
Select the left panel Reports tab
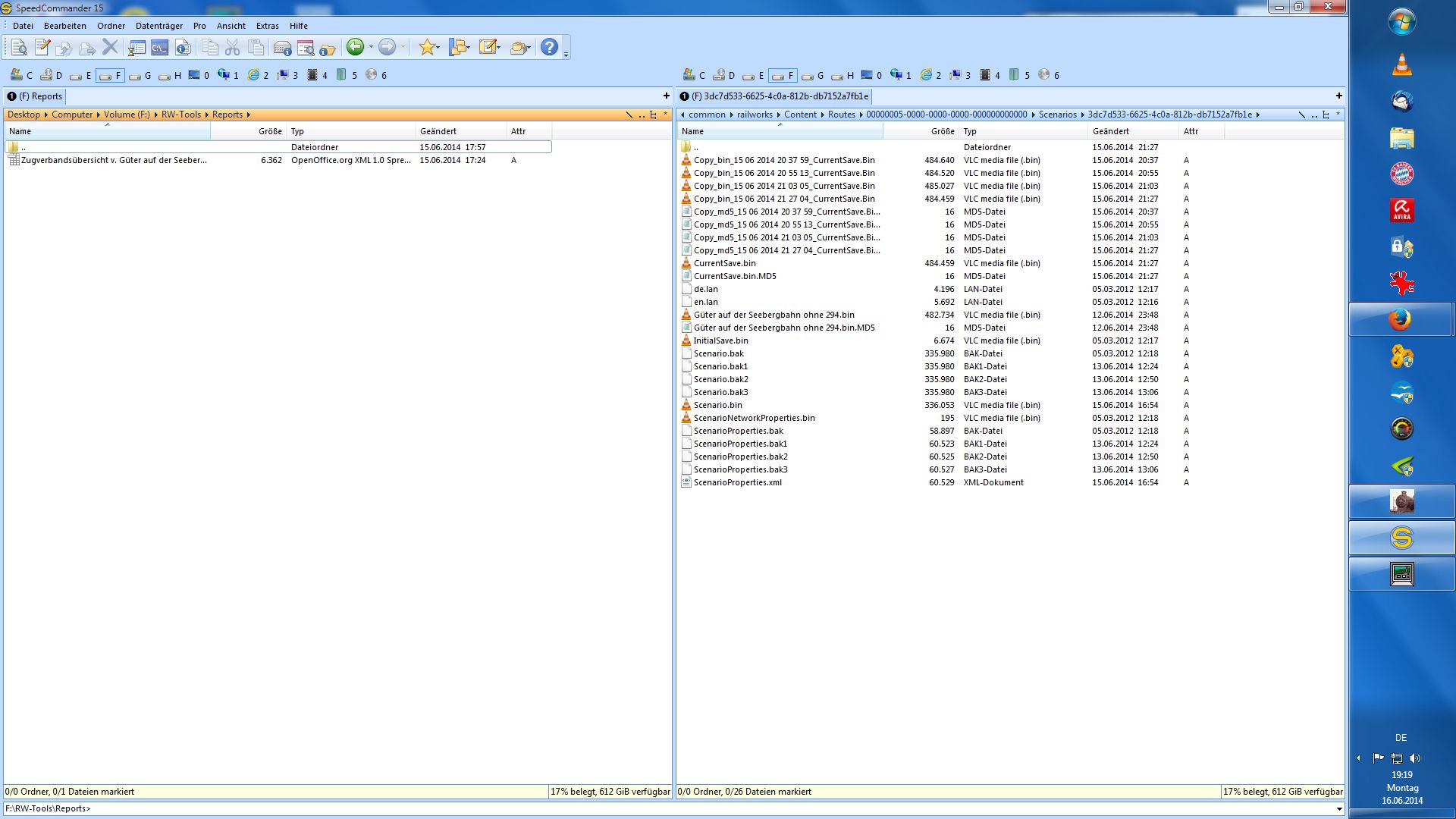pyautogui.click(x=35, y=96)
